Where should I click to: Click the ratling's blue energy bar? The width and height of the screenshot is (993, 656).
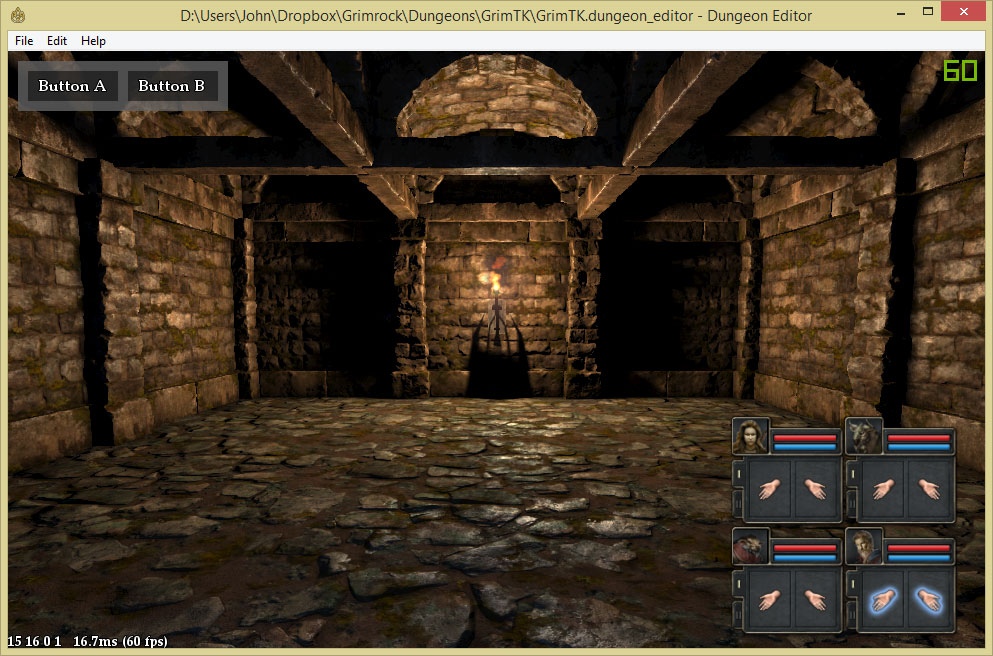coord(805,558)
